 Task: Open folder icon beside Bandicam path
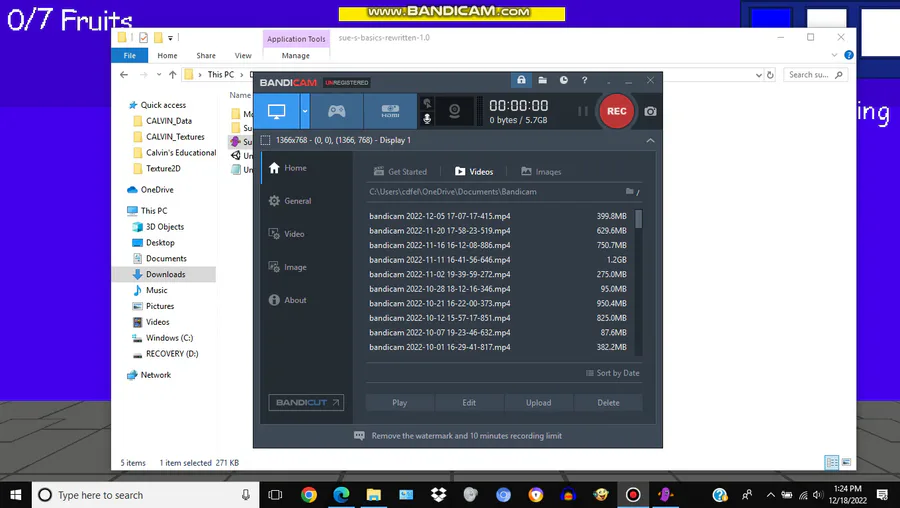(x=630, y=192)
